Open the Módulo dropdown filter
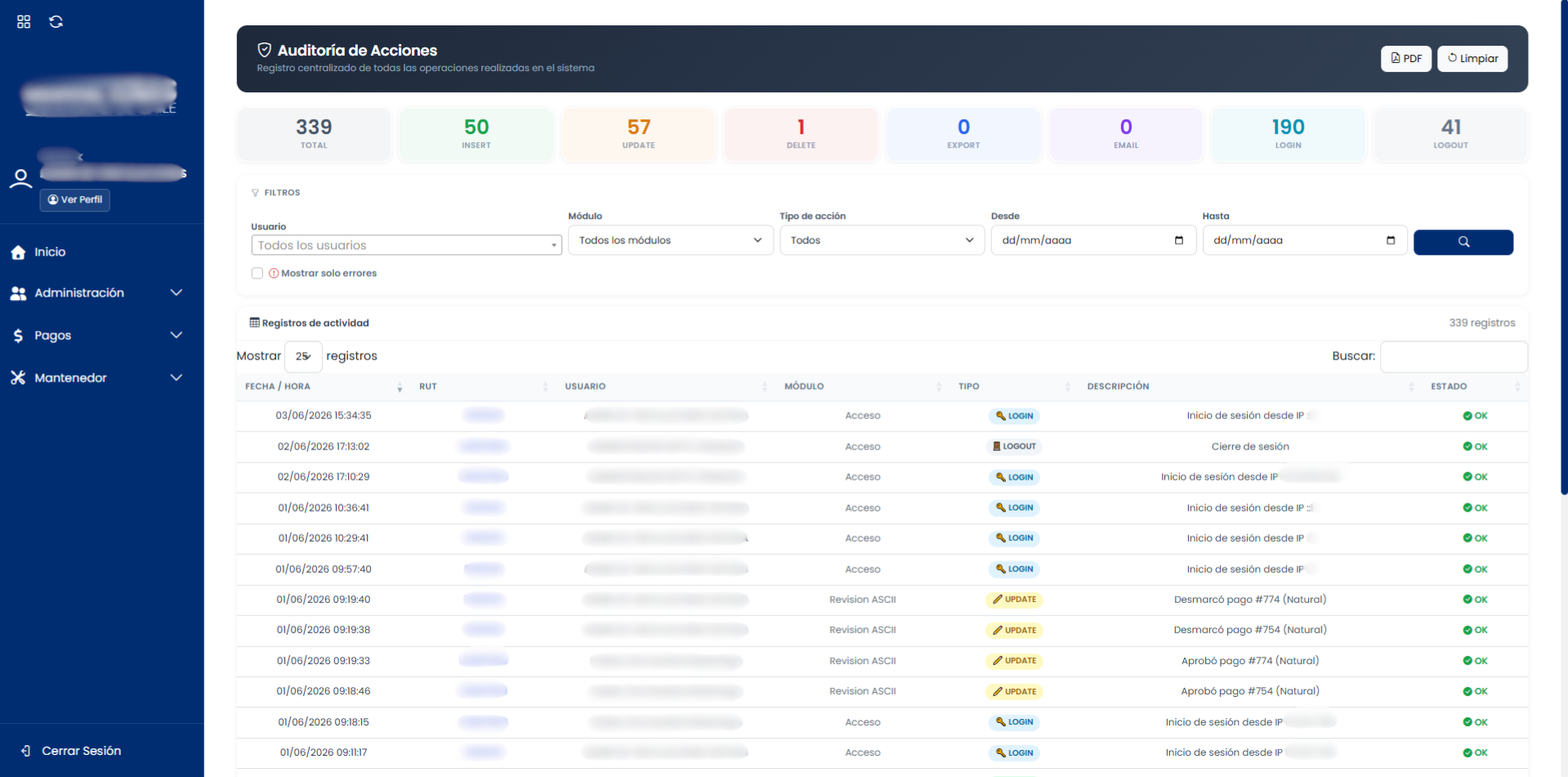Viewport: 1568px width, 777px height. (670, 240)
